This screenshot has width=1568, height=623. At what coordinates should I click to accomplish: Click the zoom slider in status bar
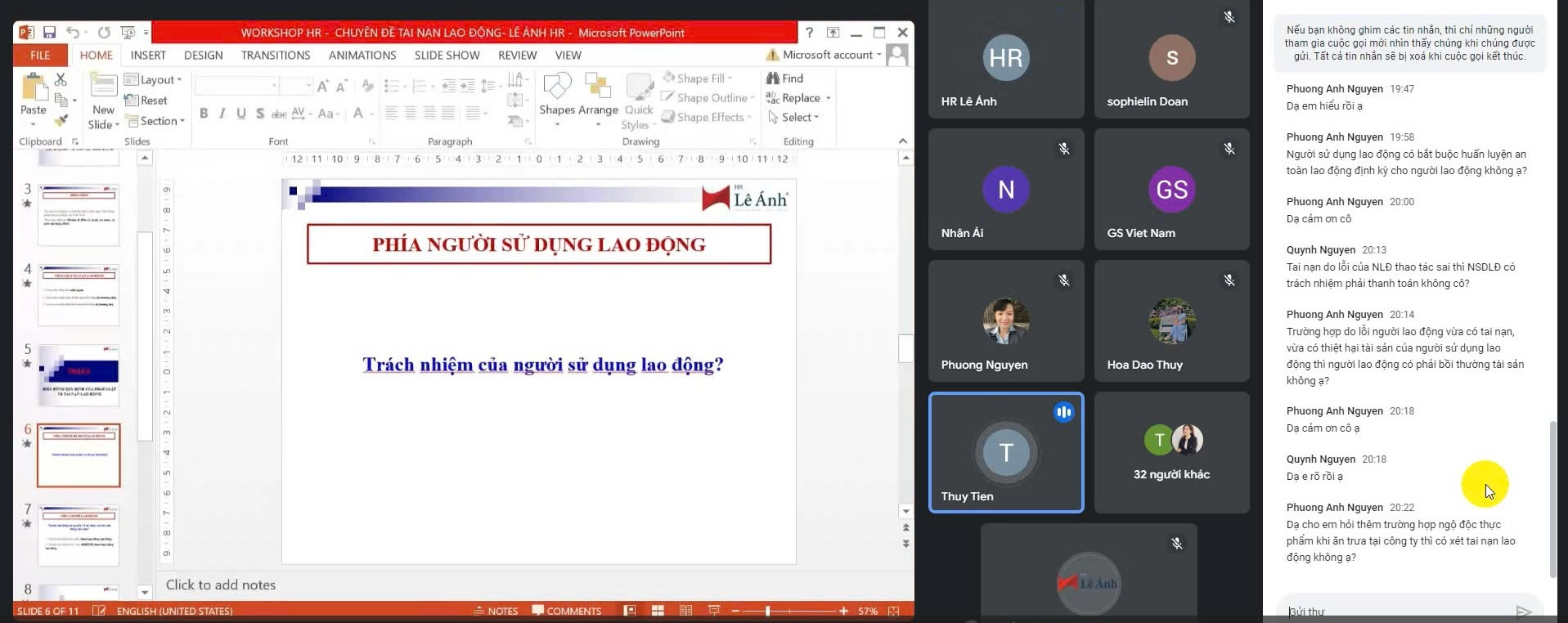pyautogui.click(x=767, y=611)
